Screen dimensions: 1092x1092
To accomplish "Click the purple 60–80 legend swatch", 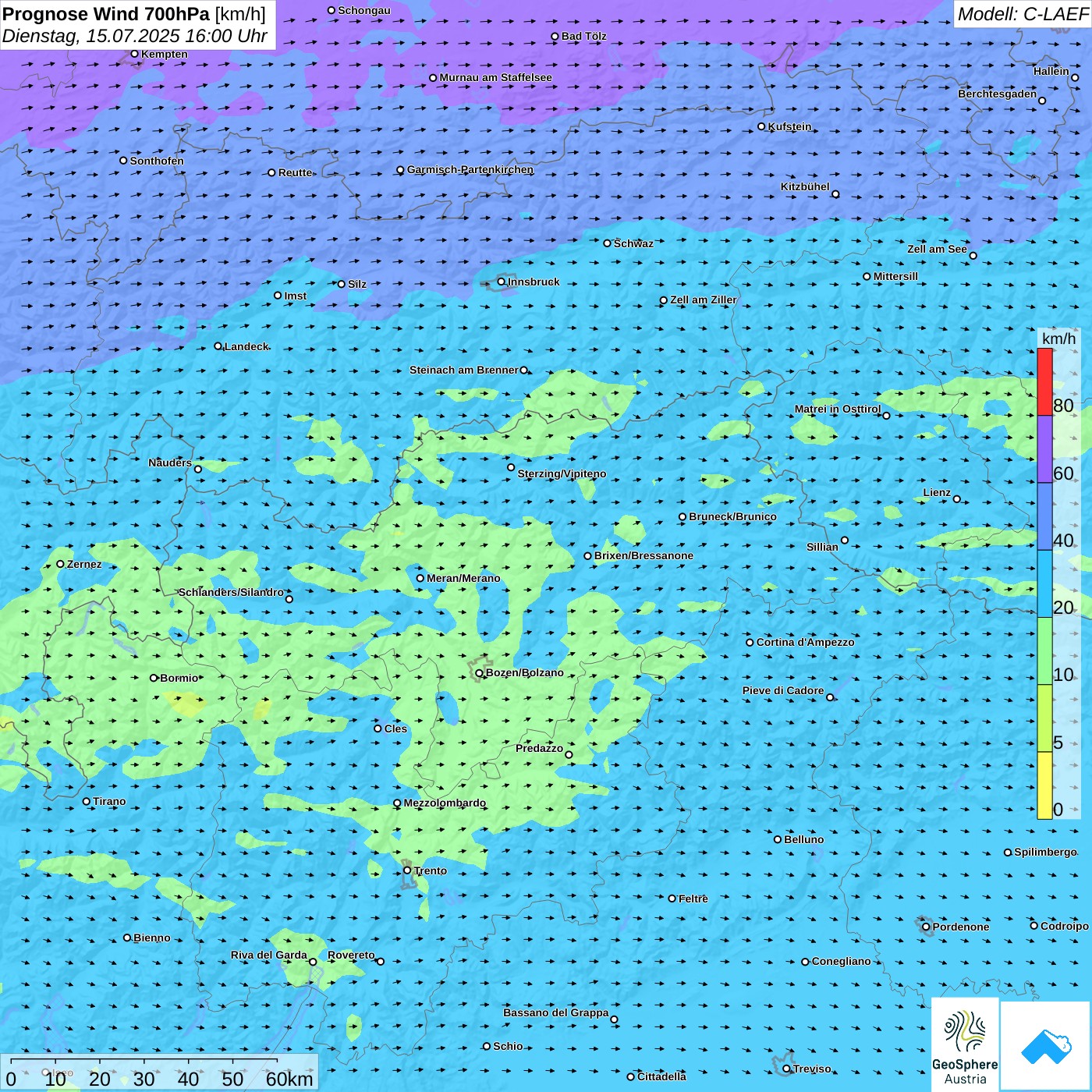I will pos(1044,449).
